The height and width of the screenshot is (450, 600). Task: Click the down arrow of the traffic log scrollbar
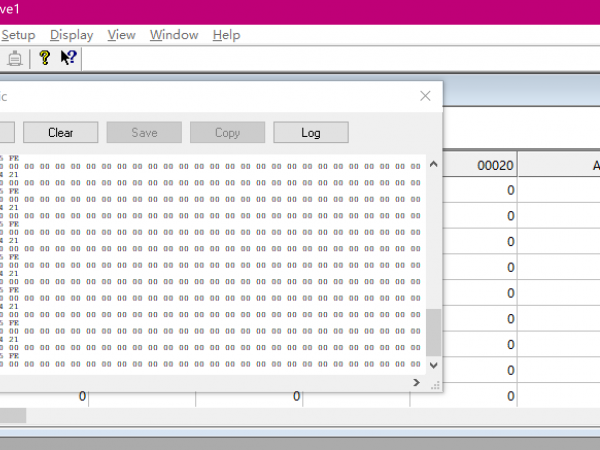point(433,365)
